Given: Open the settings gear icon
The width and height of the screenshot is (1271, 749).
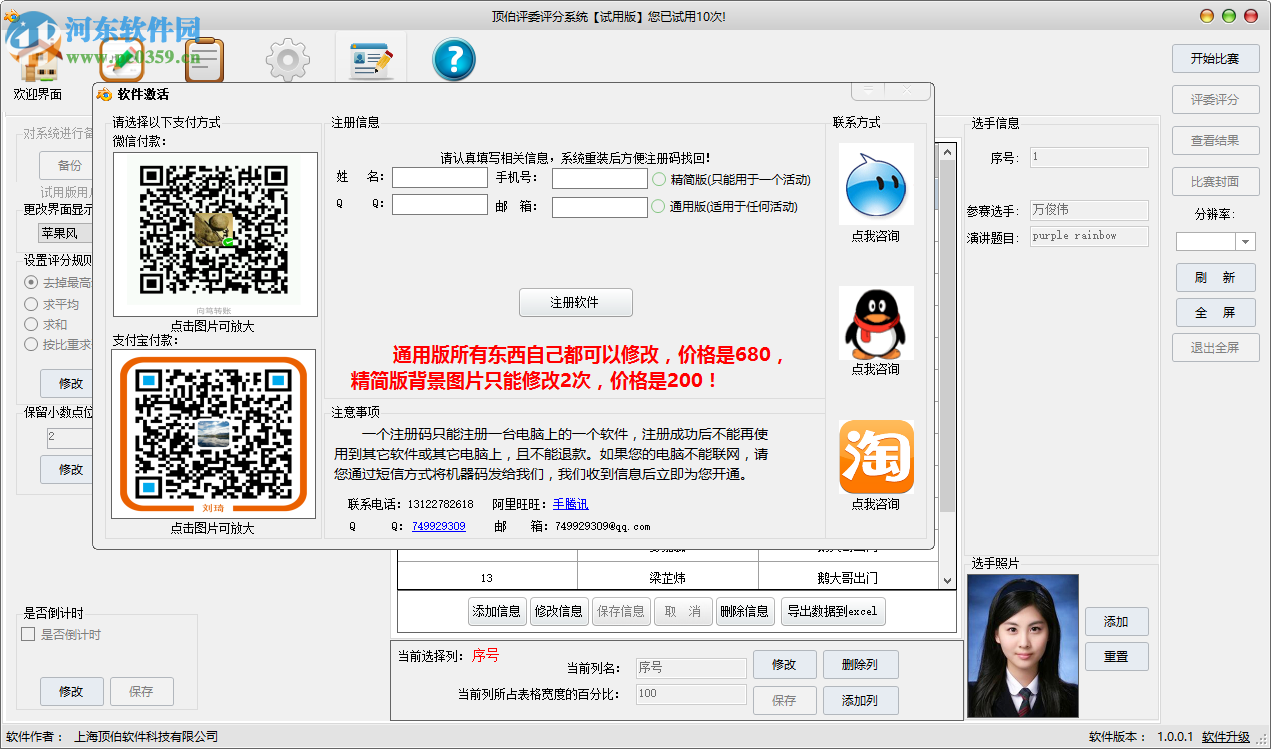Looking at the screenshot, I should (288, 58).
